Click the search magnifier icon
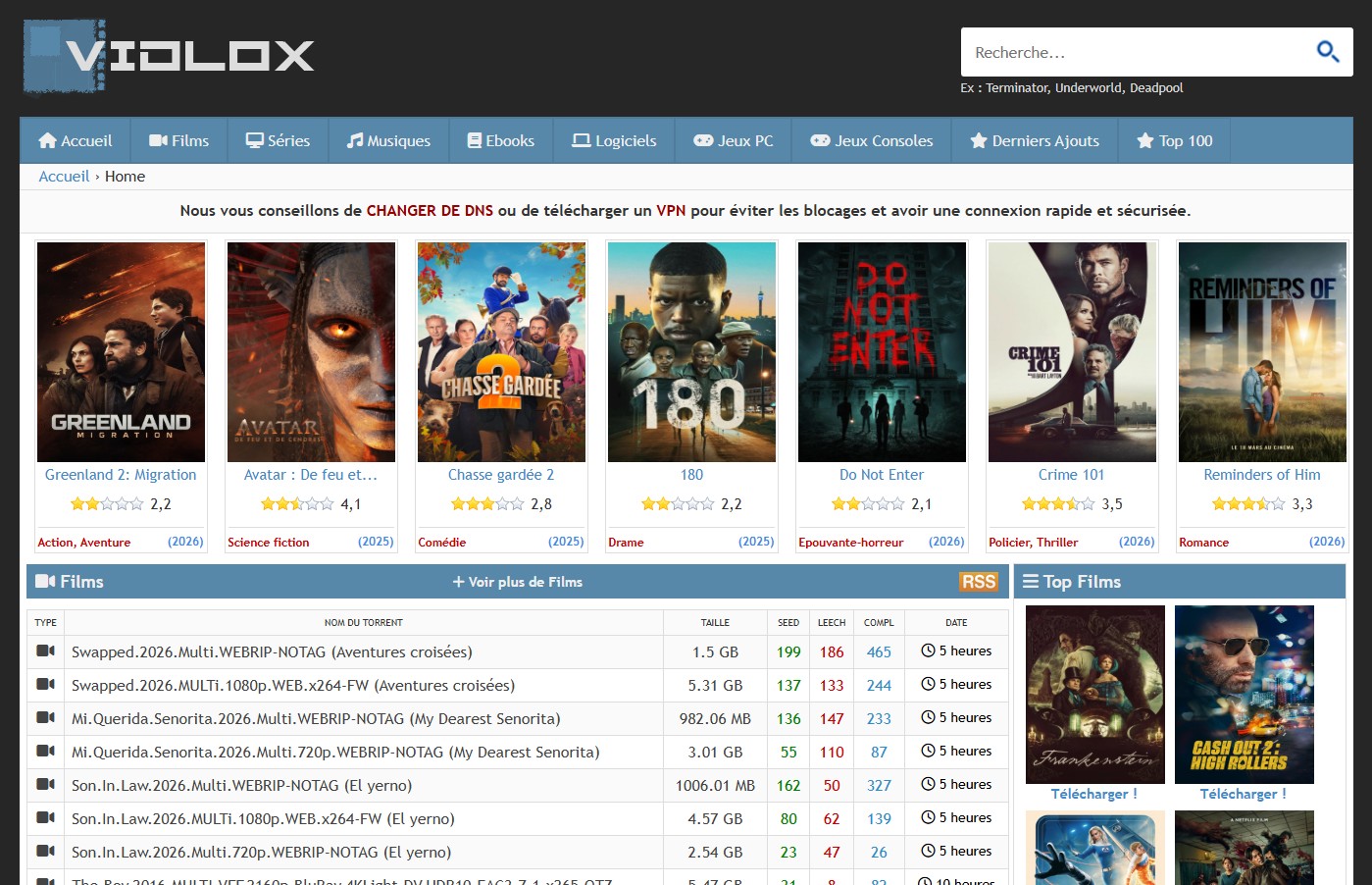 click(x=1328, y=51)
